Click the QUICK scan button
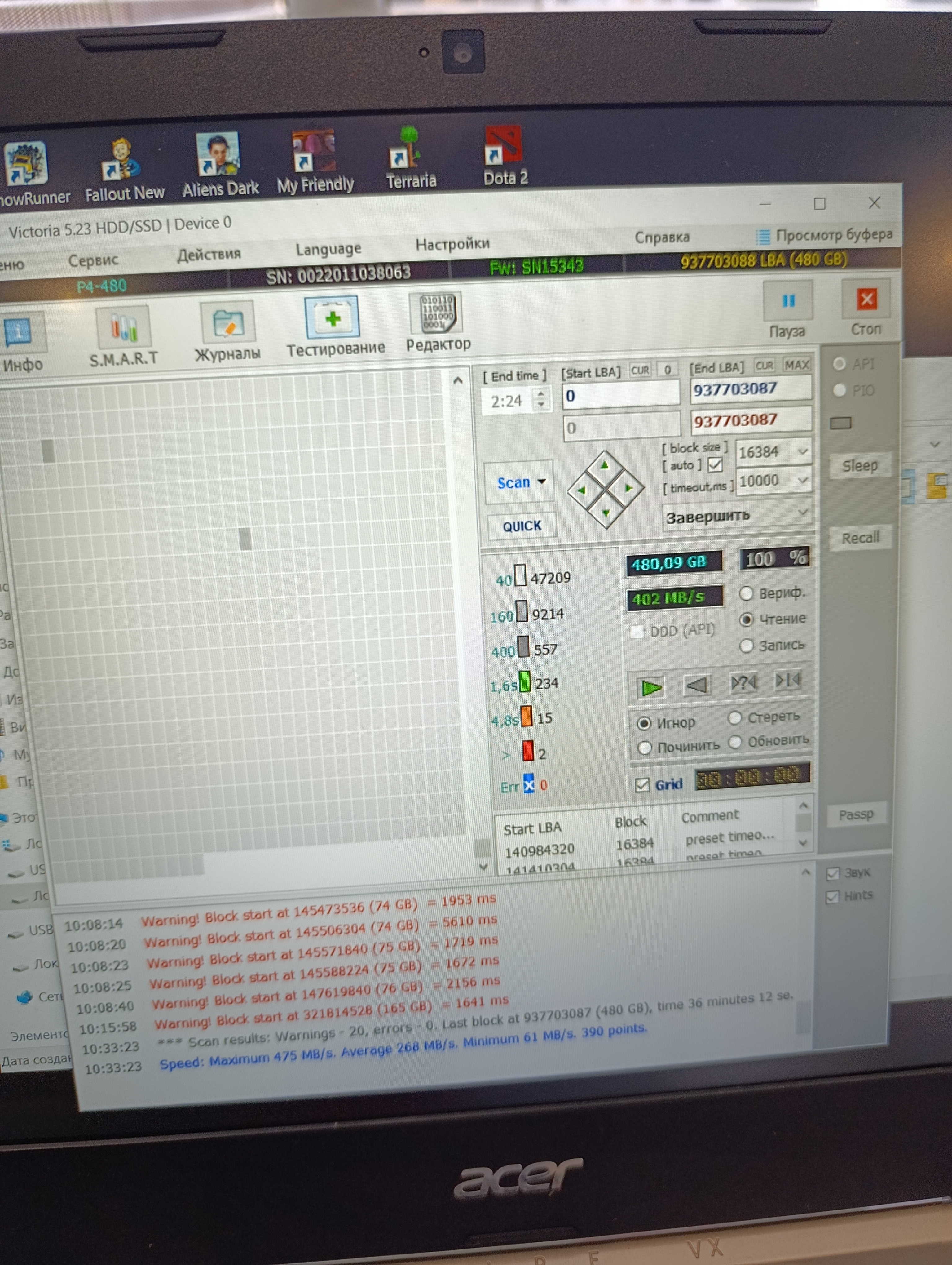 pyautogui.click(x=521, y=526)
